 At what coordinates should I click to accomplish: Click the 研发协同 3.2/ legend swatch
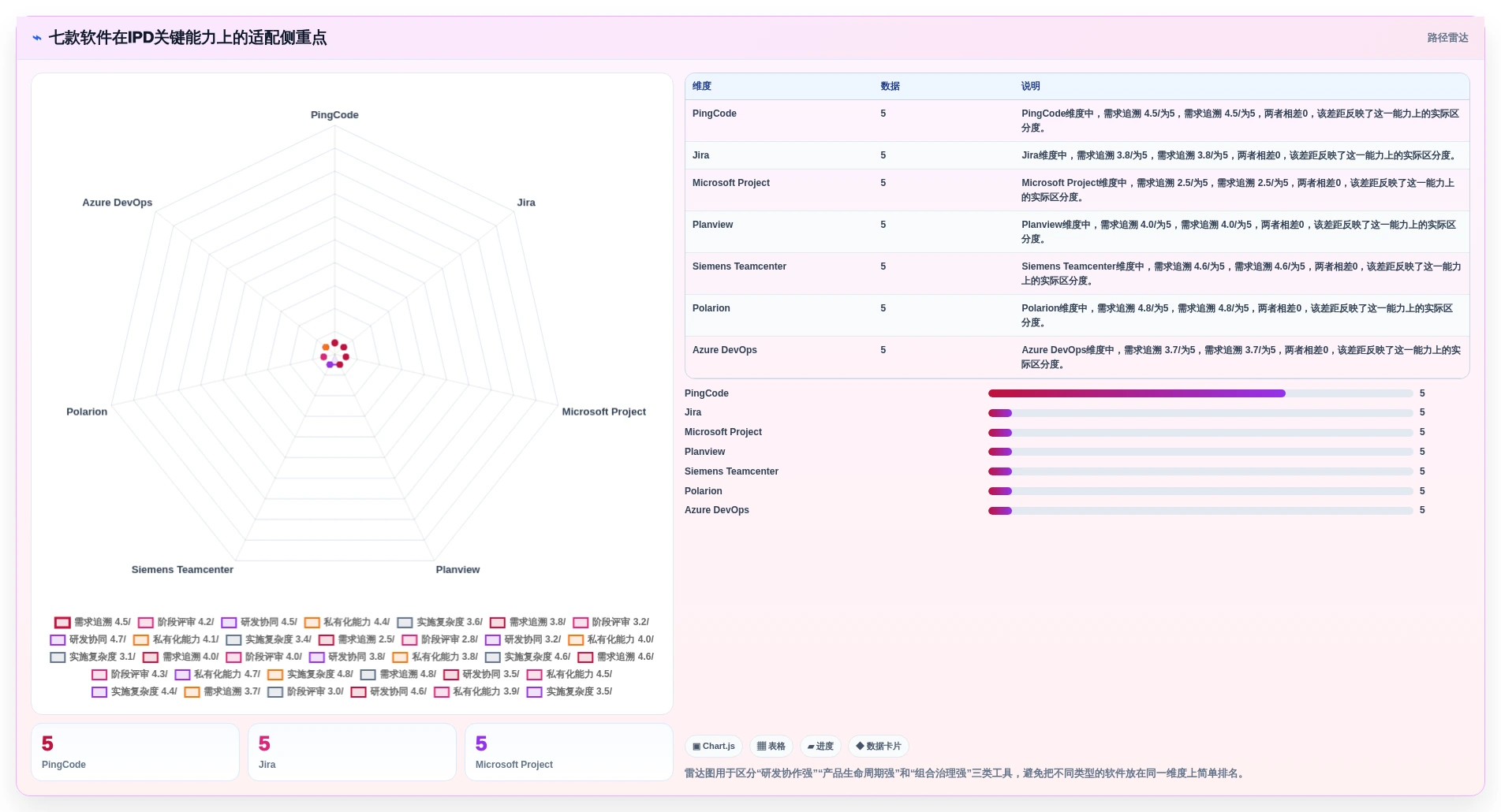pyautogui.click(x=493, y=640)
